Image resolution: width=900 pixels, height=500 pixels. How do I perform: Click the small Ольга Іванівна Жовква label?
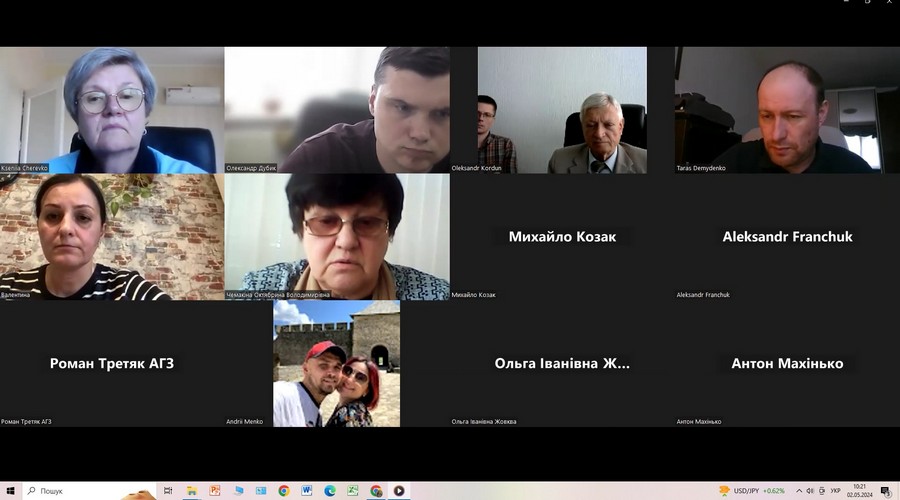tap(484, 421)
